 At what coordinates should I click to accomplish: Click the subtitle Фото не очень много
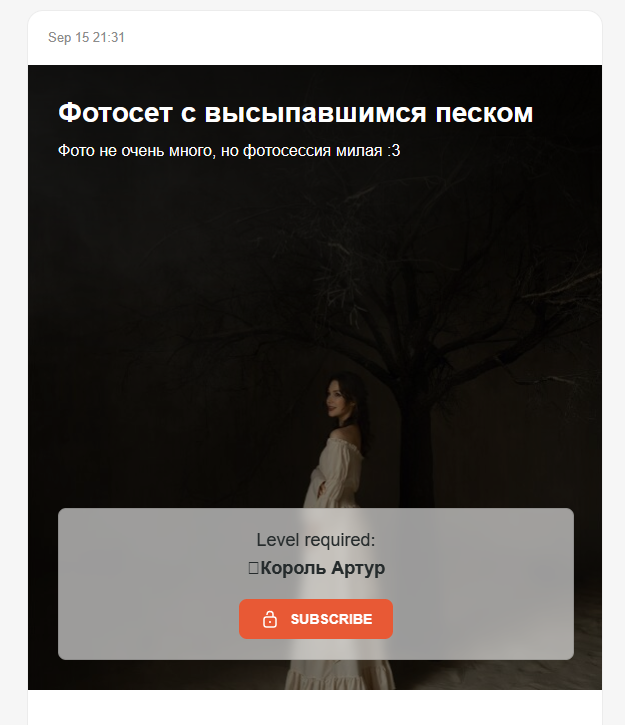pyautogui.click(x=229, y=151)
